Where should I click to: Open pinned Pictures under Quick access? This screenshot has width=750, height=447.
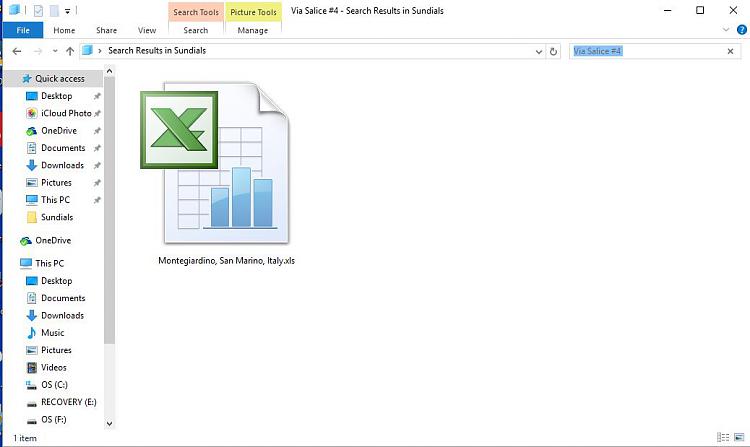click(56, 183)
